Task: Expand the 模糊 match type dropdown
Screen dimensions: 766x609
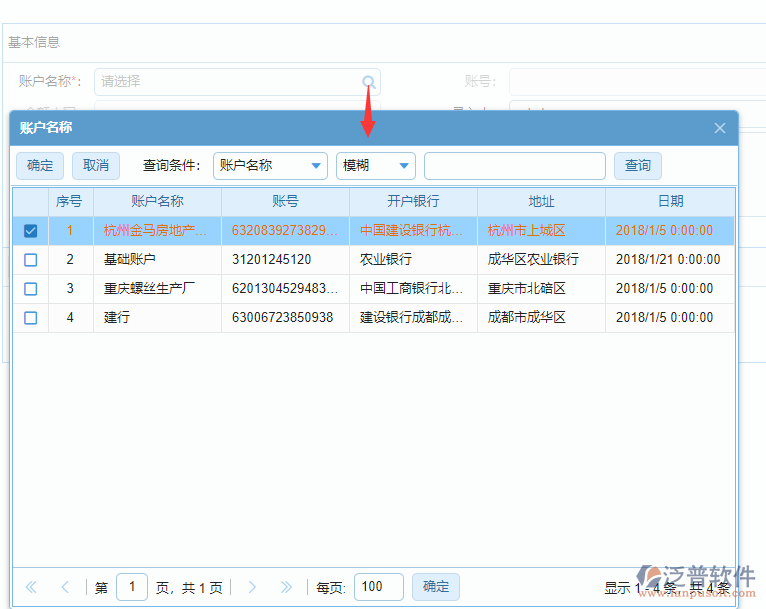Action: 376,166
